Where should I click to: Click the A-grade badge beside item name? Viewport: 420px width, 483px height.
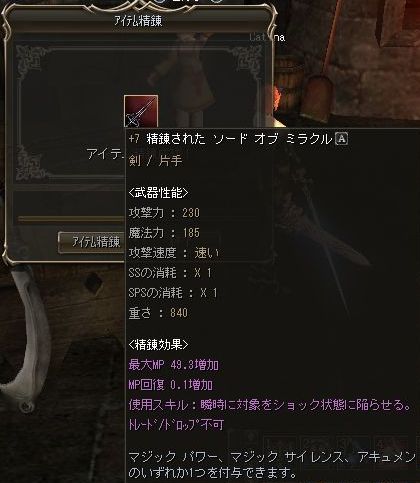tap(341, 138)
